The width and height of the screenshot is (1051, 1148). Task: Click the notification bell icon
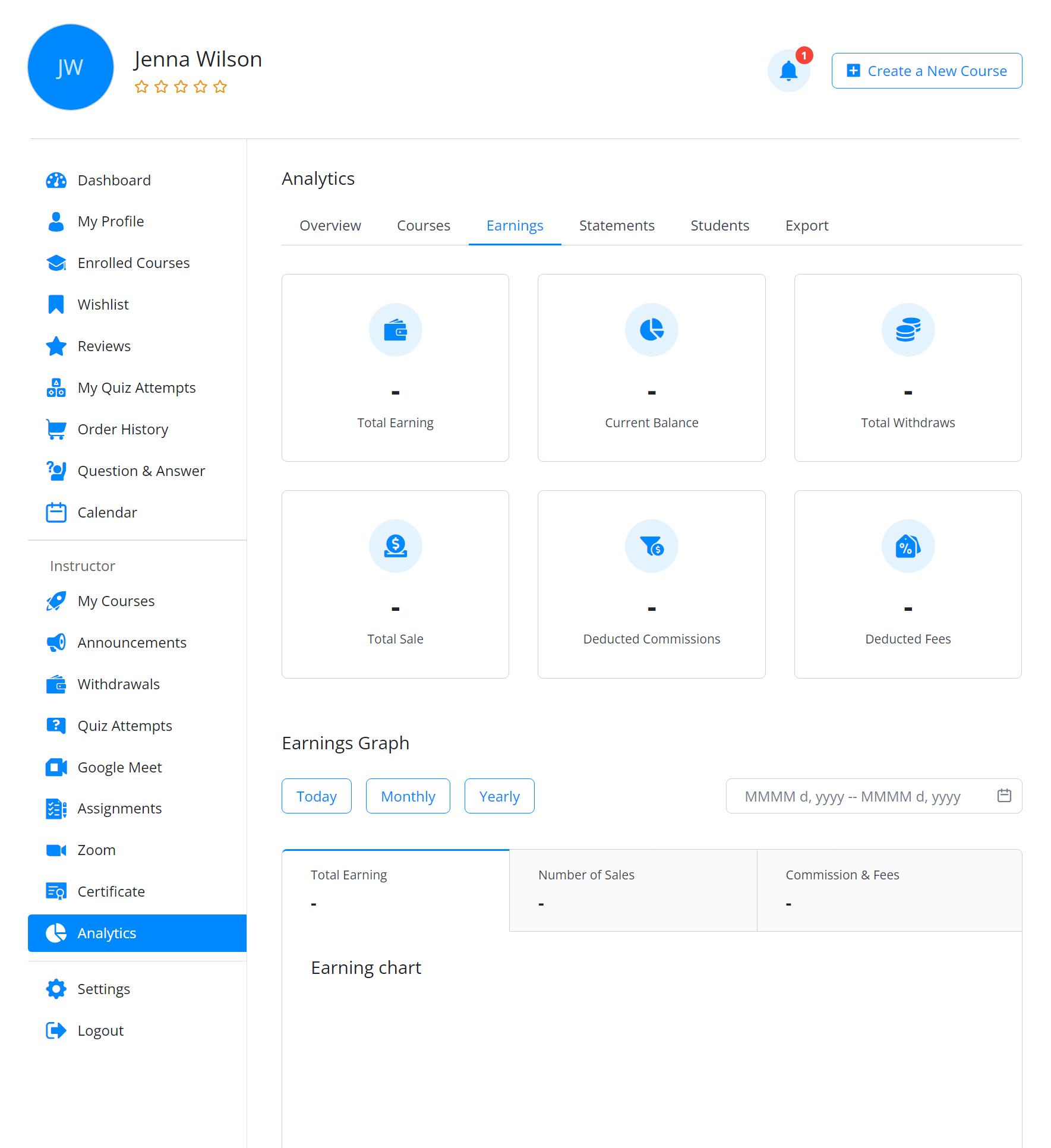[x=788, y=71]
